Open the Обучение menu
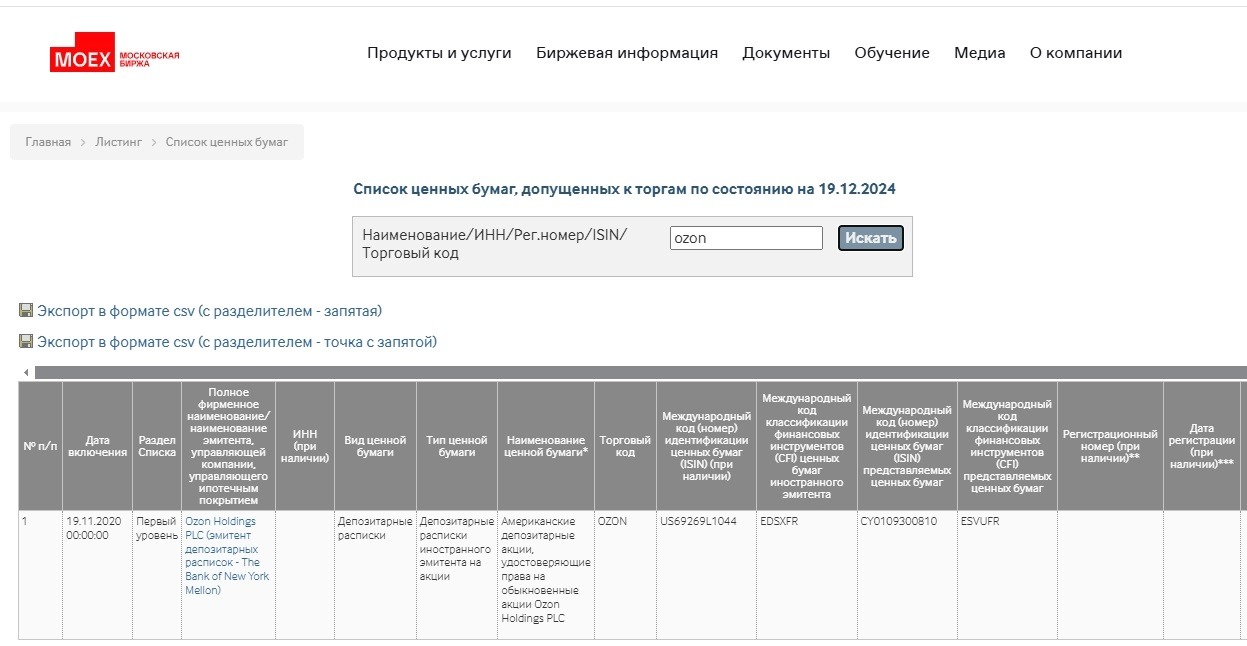Viewport: 1247px width, 646px height. point(892,53)
